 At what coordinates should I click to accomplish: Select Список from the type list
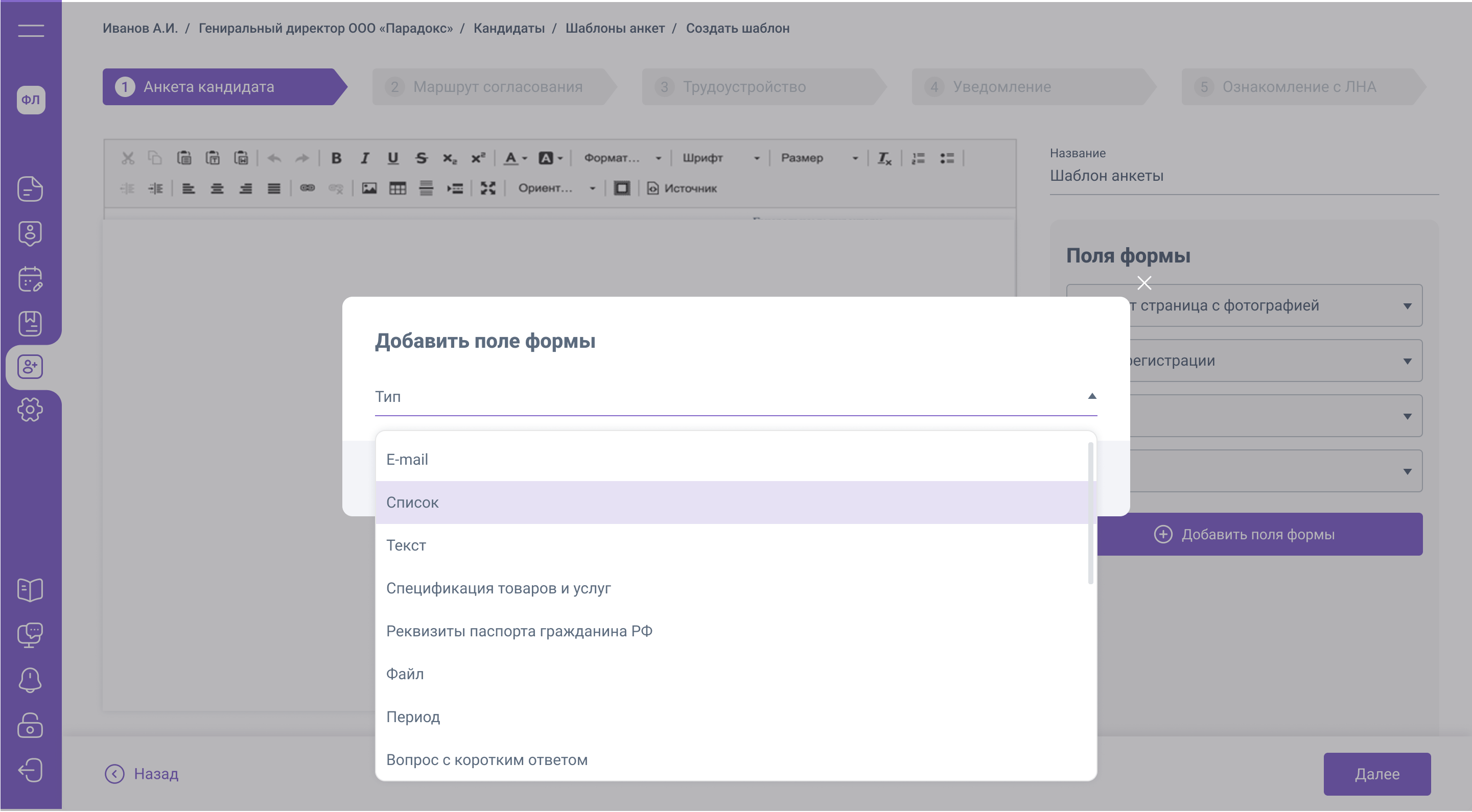tap(412, 503)
